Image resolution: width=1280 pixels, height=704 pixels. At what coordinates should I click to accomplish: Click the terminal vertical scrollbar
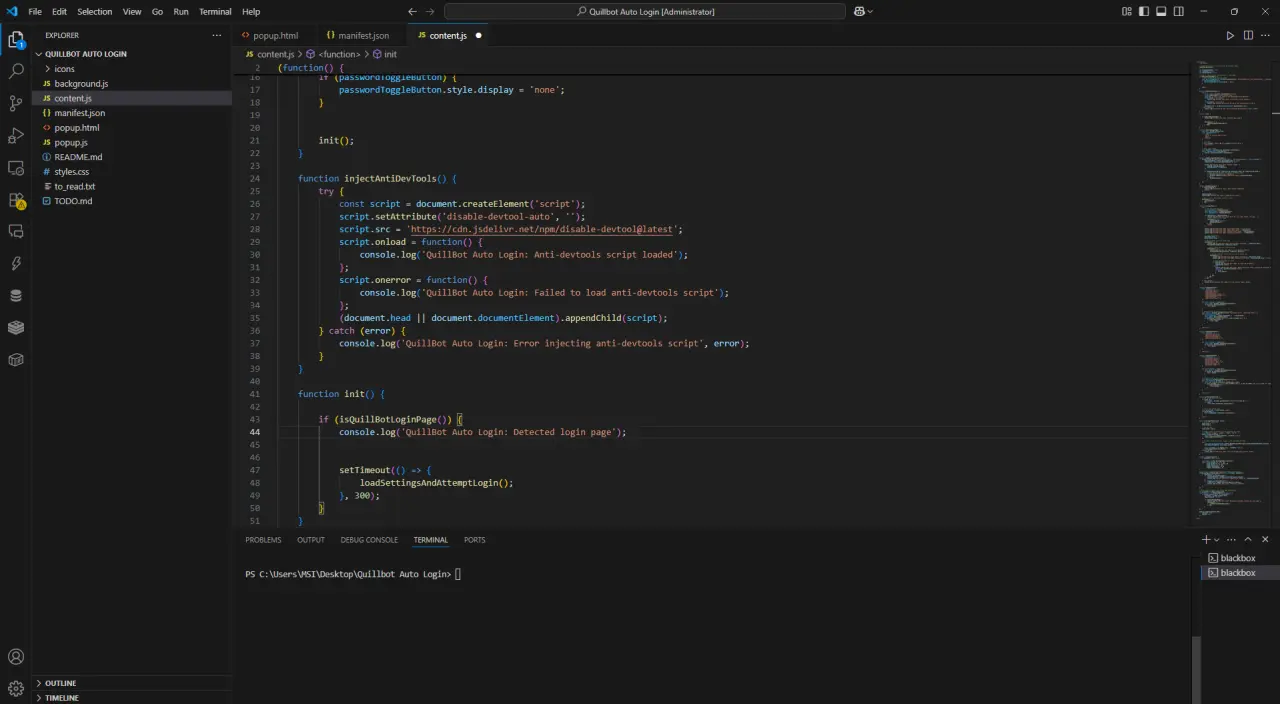[x=1196, y=668]
